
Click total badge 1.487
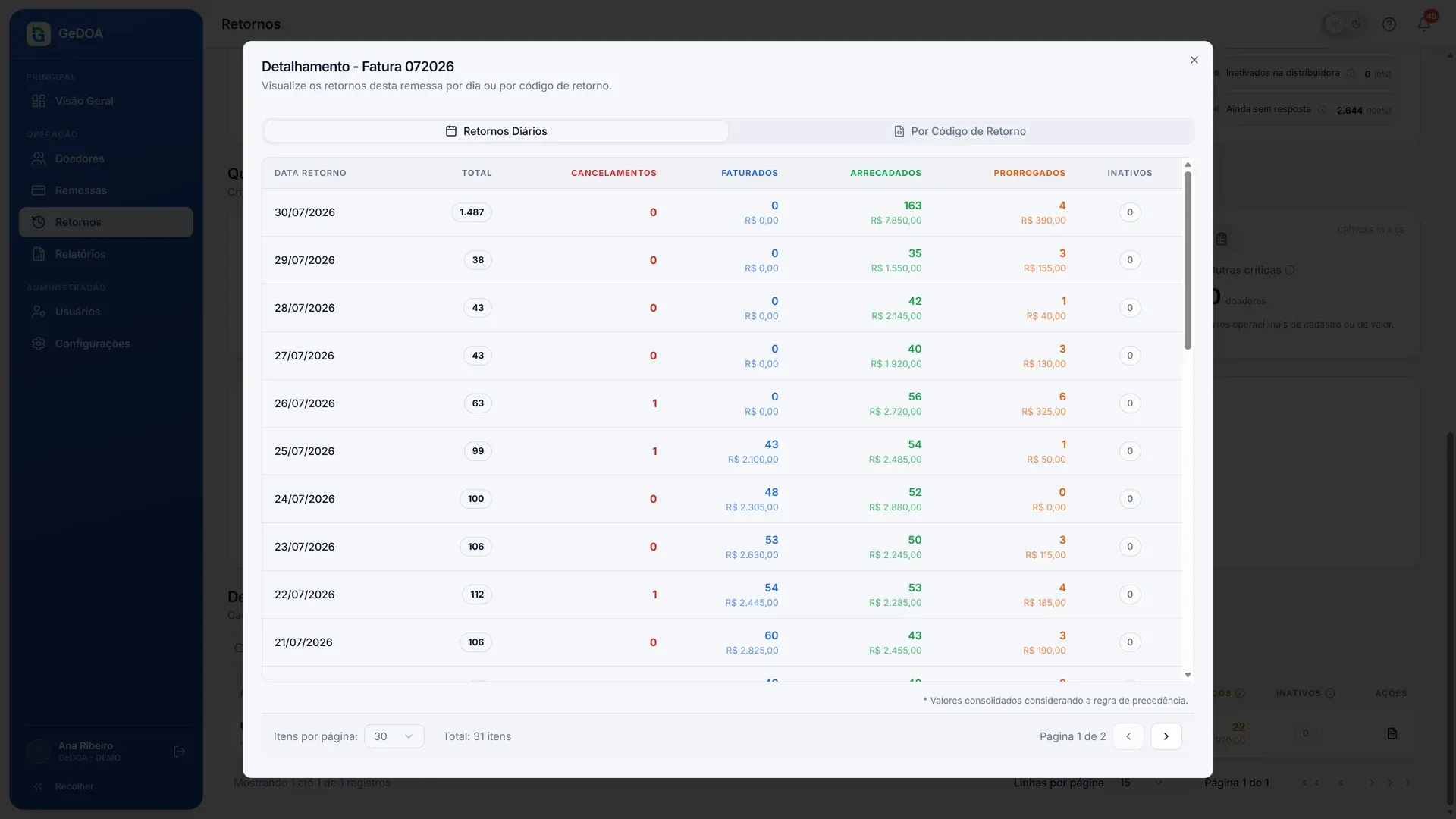(472, 212)
